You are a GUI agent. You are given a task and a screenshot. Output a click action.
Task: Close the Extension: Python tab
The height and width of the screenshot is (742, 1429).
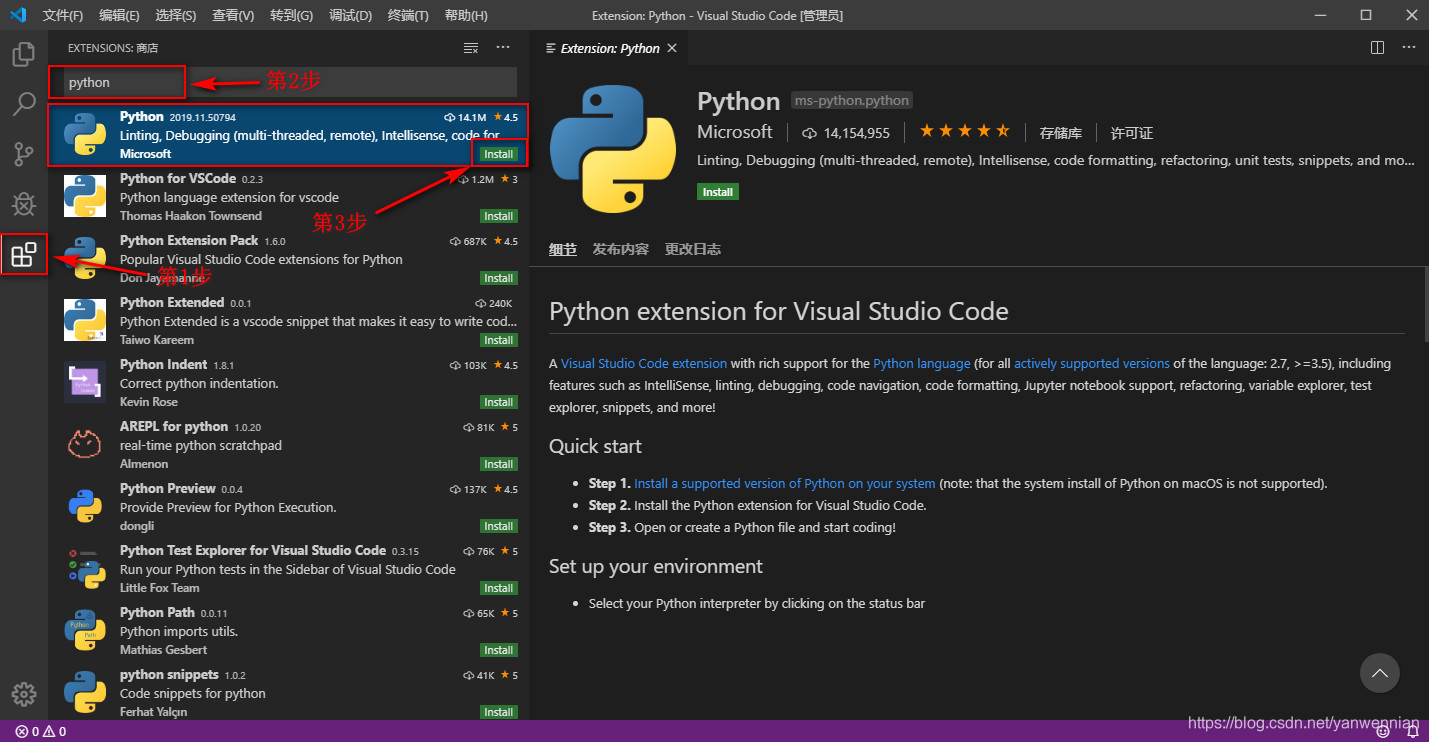tap(672, 48)
